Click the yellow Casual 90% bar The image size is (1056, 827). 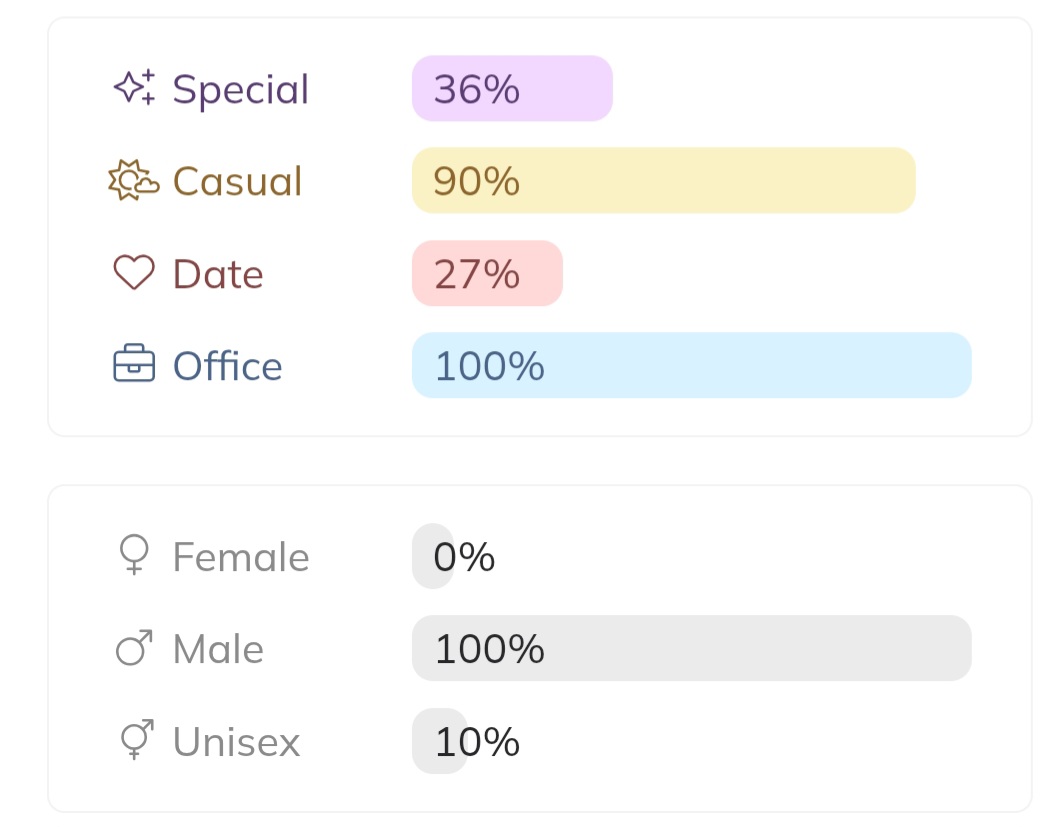point(663,181)
